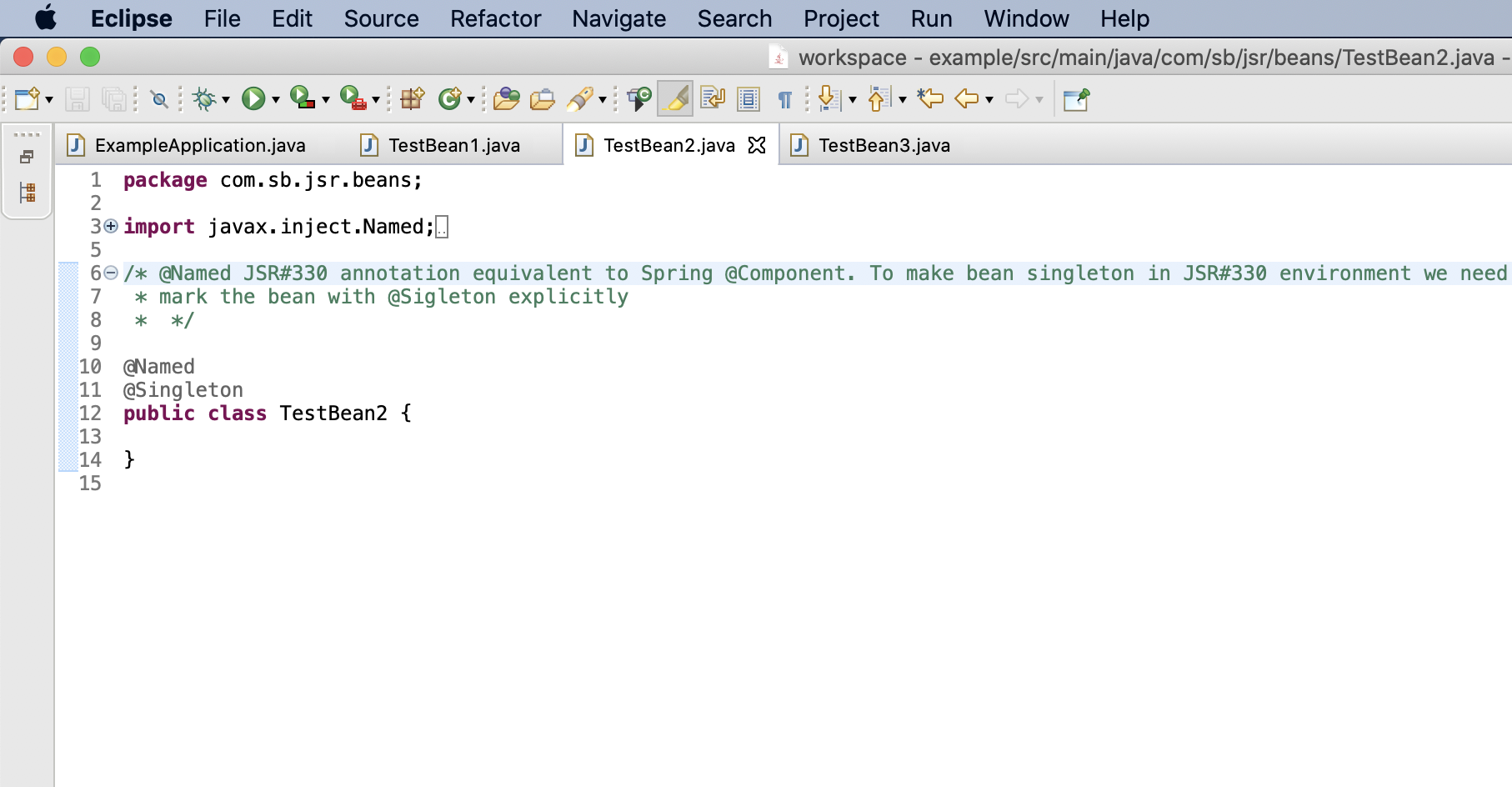Select the TestBean2.java editor tab

coord(669,145)
